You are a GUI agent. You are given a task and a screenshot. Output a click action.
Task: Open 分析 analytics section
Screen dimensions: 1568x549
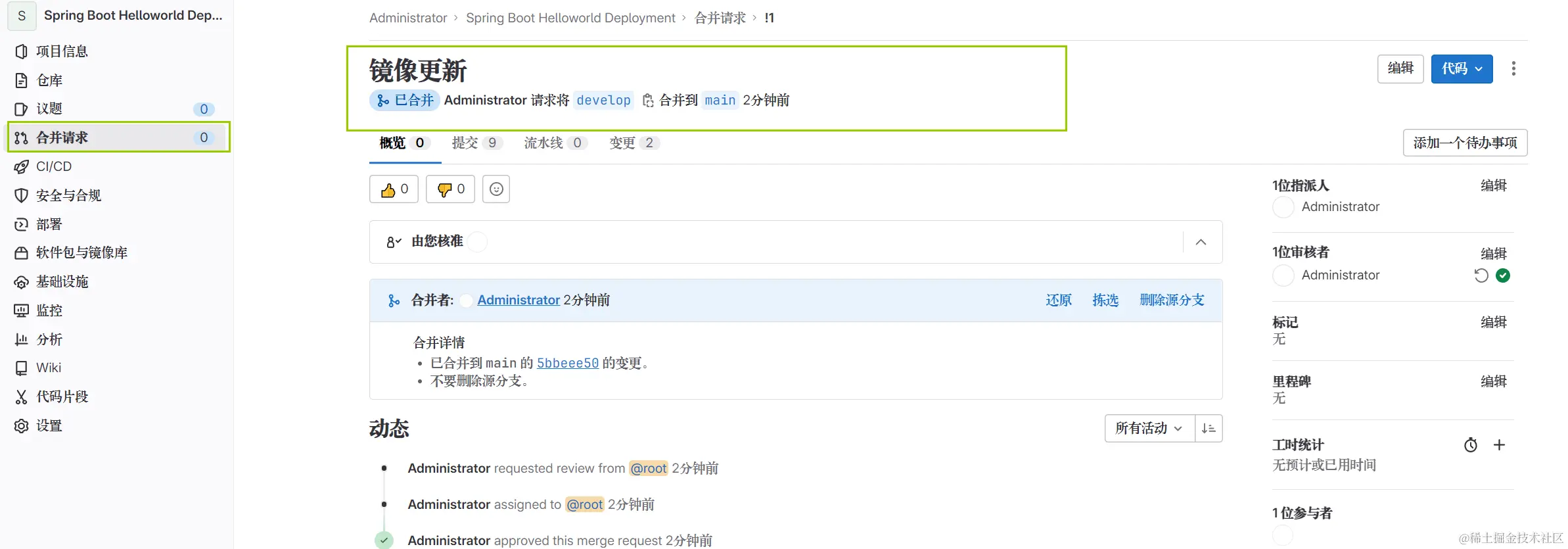tap(49, 339)
